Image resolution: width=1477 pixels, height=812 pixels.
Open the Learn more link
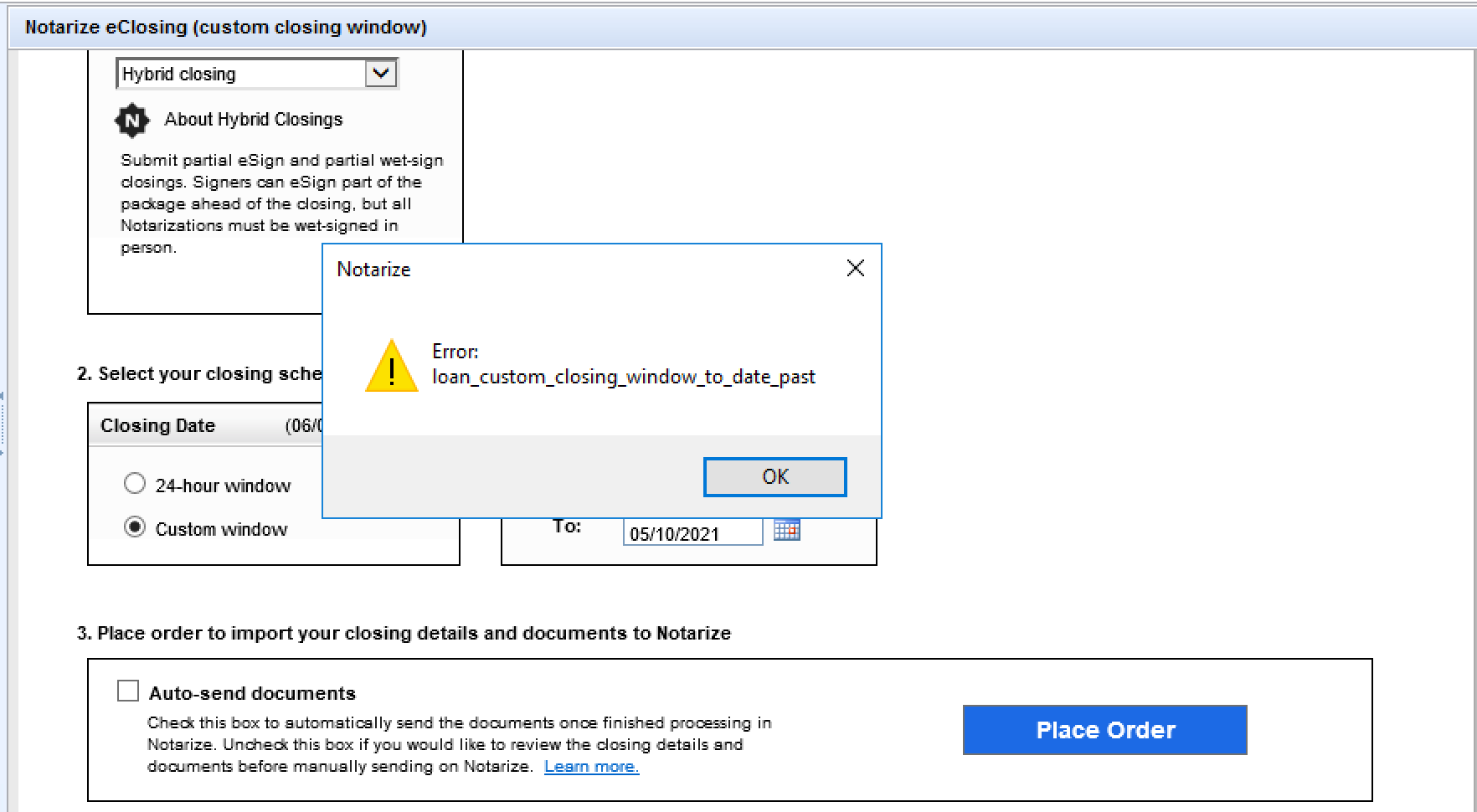591,766
